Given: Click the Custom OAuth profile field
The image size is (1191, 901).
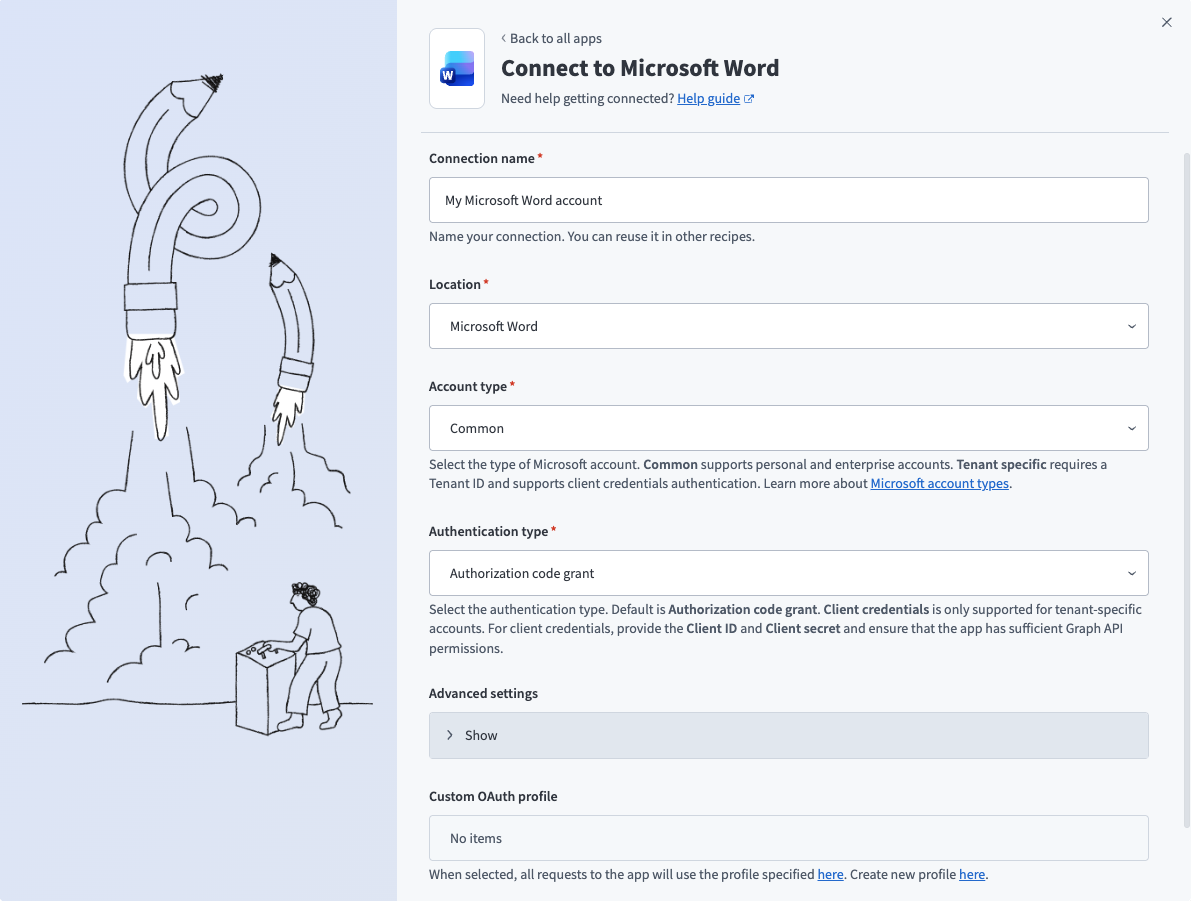Looking at the screenshot, I should [788, 838].
